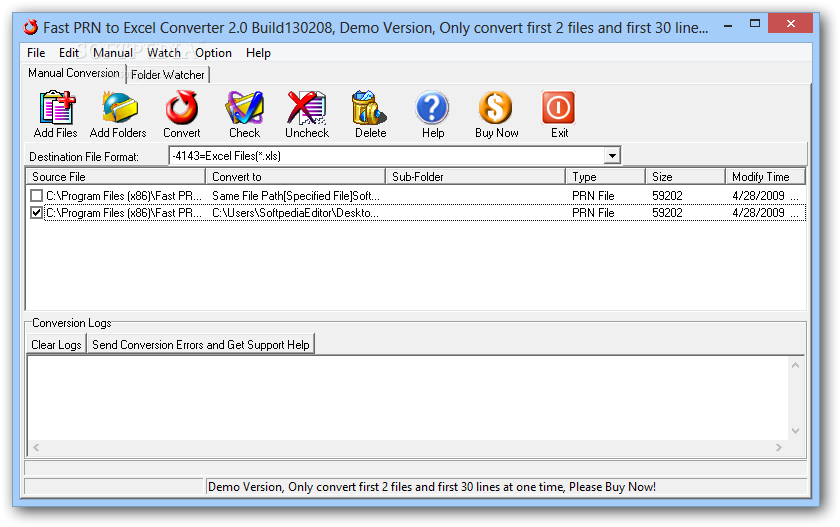Viewport: 840px width, 527px height.
Task: Click the Add Files toolbar icon
Action: pyautogui.click(x=56, y=108)
